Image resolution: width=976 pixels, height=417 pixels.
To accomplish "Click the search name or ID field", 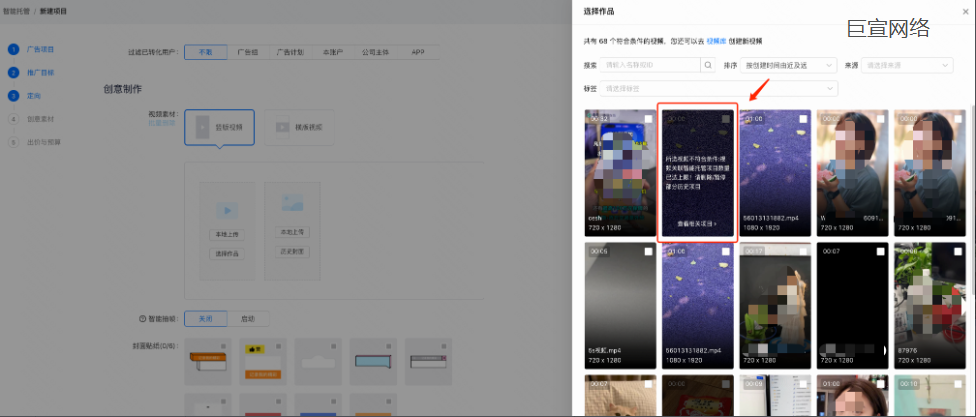I will point(651,65).
